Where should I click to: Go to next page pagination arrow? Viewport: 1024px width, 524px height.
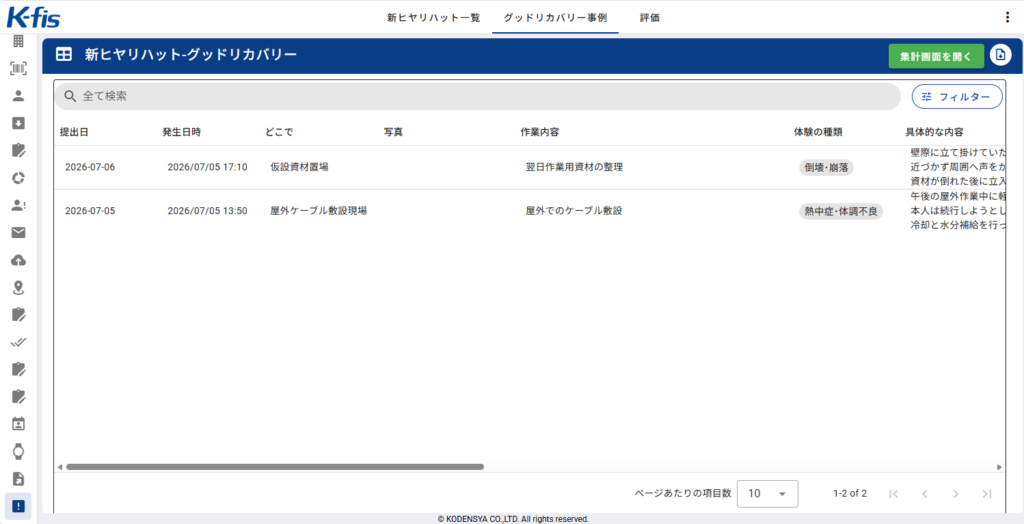[x=955, y=493]
